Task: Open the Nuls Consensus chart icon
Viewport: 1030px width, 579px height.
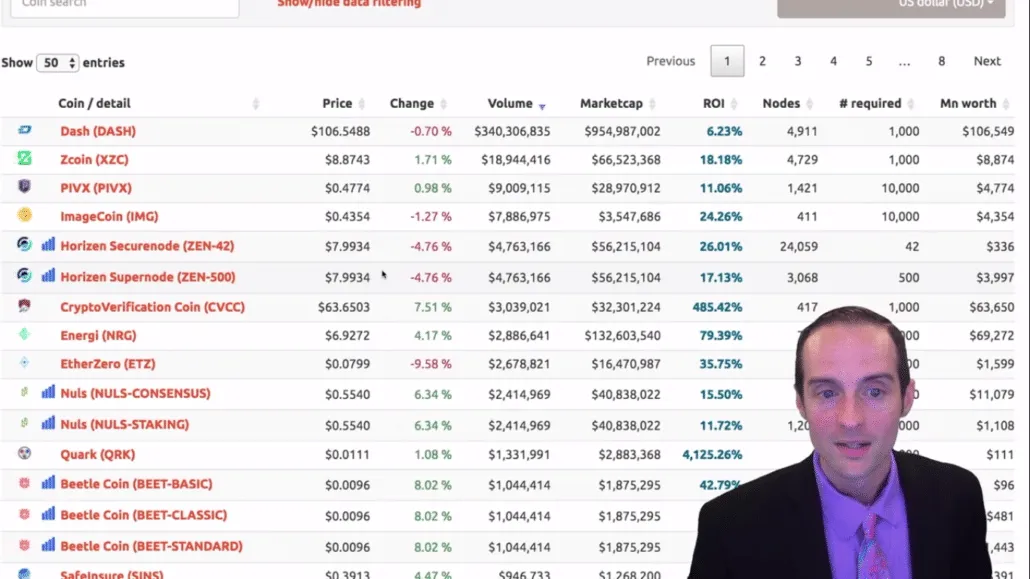Action: coord(48,392)
